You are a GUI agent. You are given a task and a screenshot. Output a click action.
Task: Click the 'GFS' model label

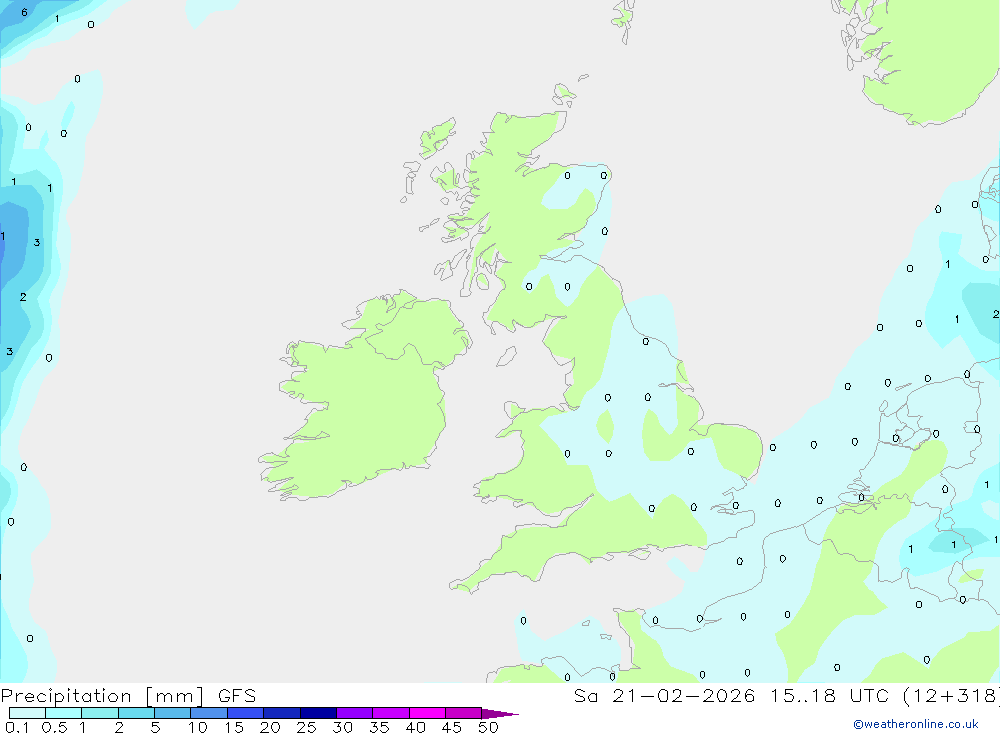(237, 696)
